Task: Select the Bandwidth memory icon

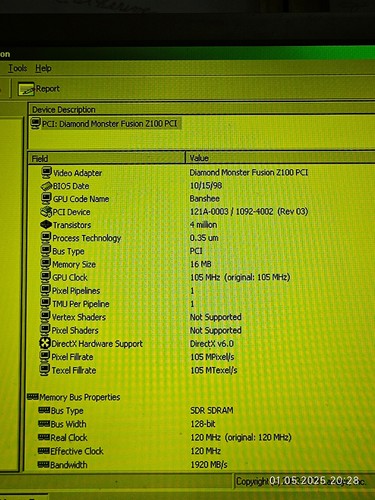Action: point(44,464)
